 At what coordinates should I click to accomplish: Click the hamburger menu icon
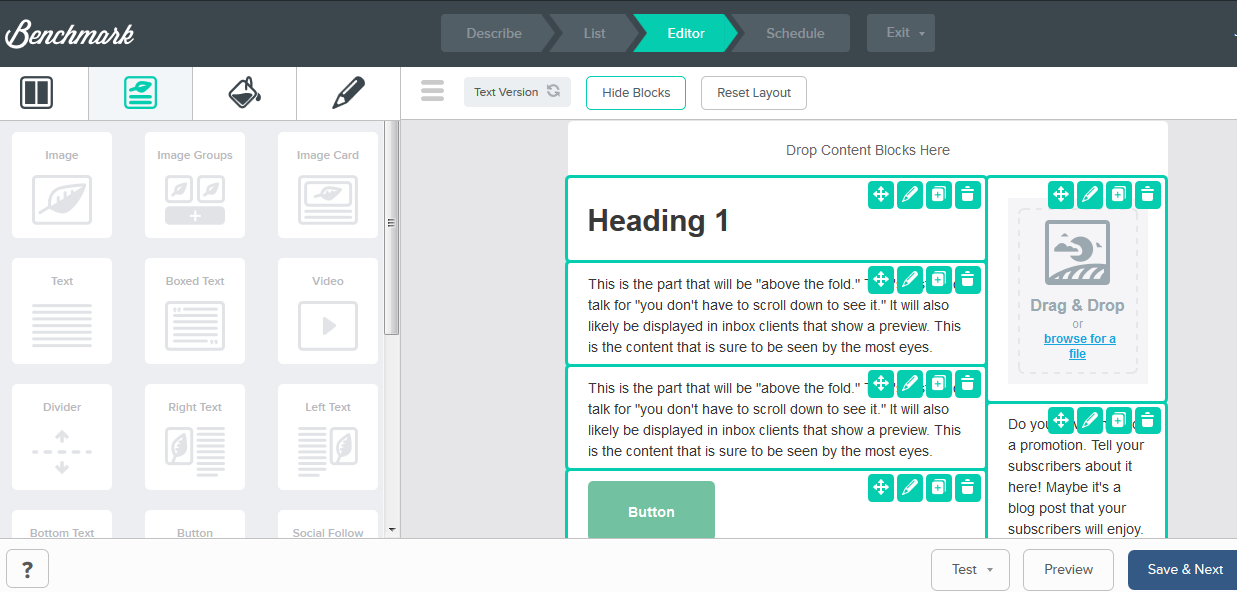(x=432, y=92)
